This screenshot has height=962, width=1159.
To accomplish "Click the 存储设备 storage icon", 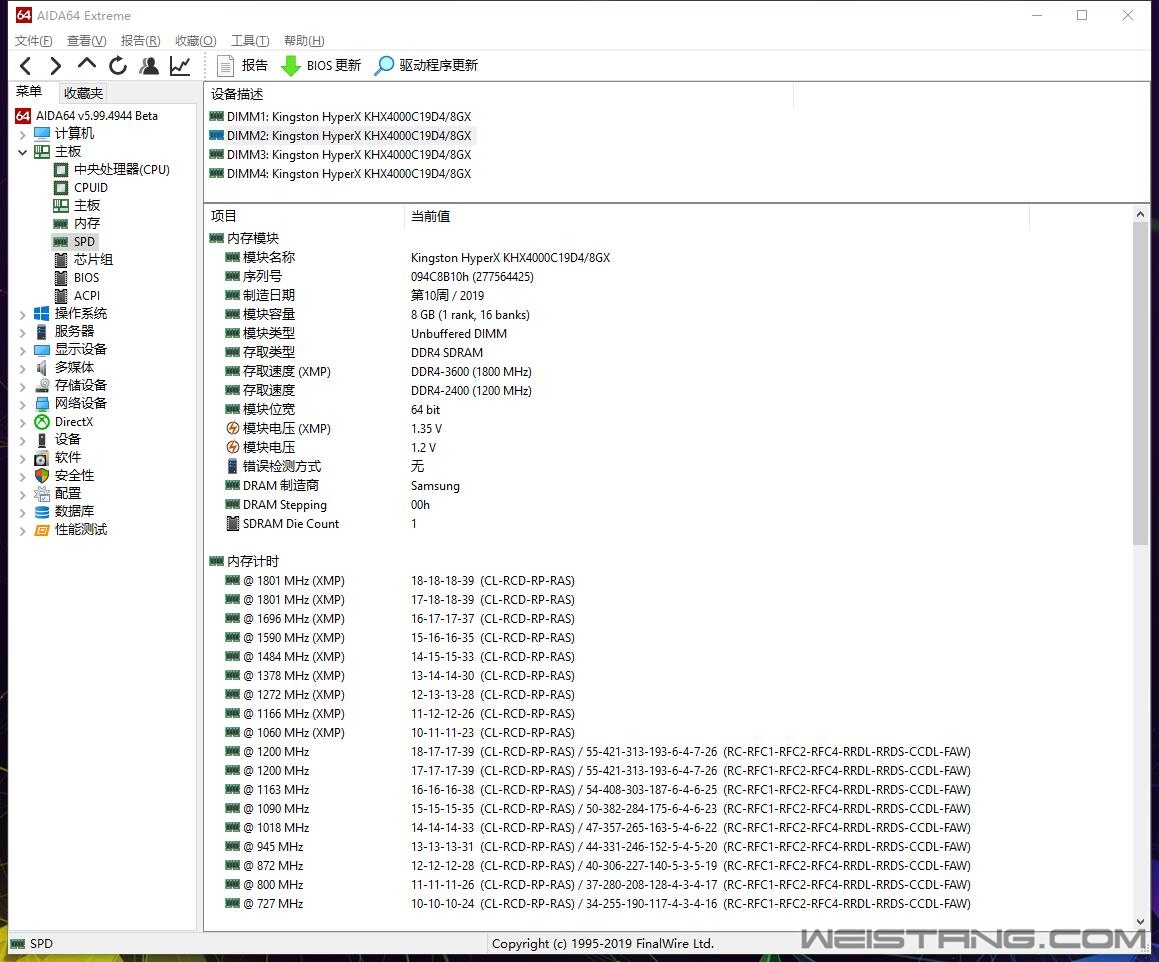I will tap(42, 385).
